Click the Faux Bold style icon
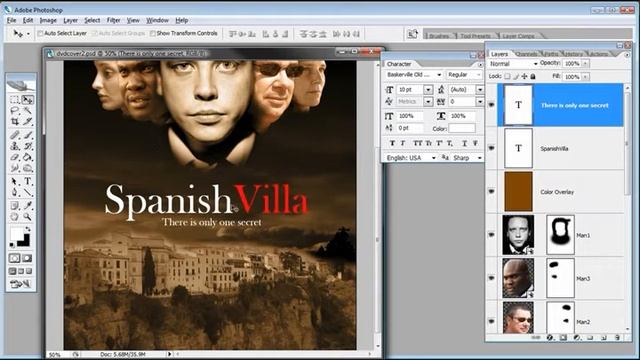640x360 pixels. pos(392,143)
